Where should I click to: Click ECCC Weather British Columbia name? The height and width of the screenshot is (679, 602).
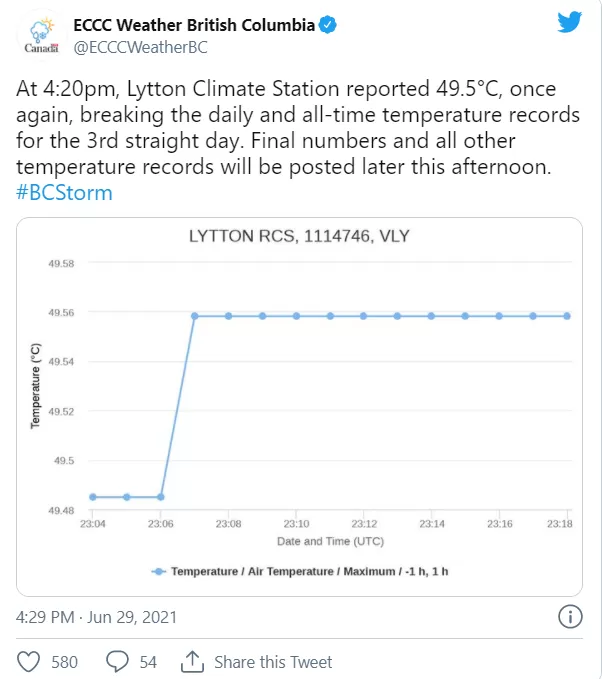tap(194, 25)
